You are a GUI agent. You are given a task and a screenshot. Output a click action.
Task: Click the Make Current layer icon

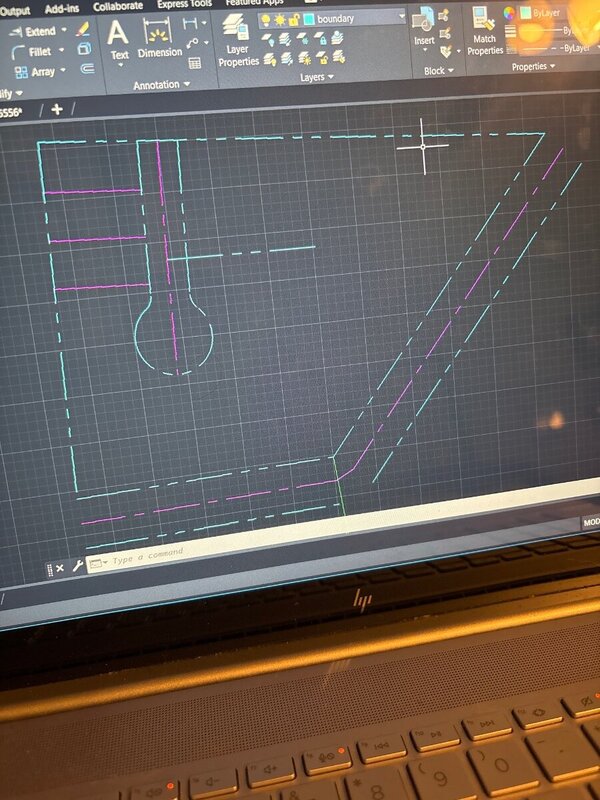tap(337, 38)
